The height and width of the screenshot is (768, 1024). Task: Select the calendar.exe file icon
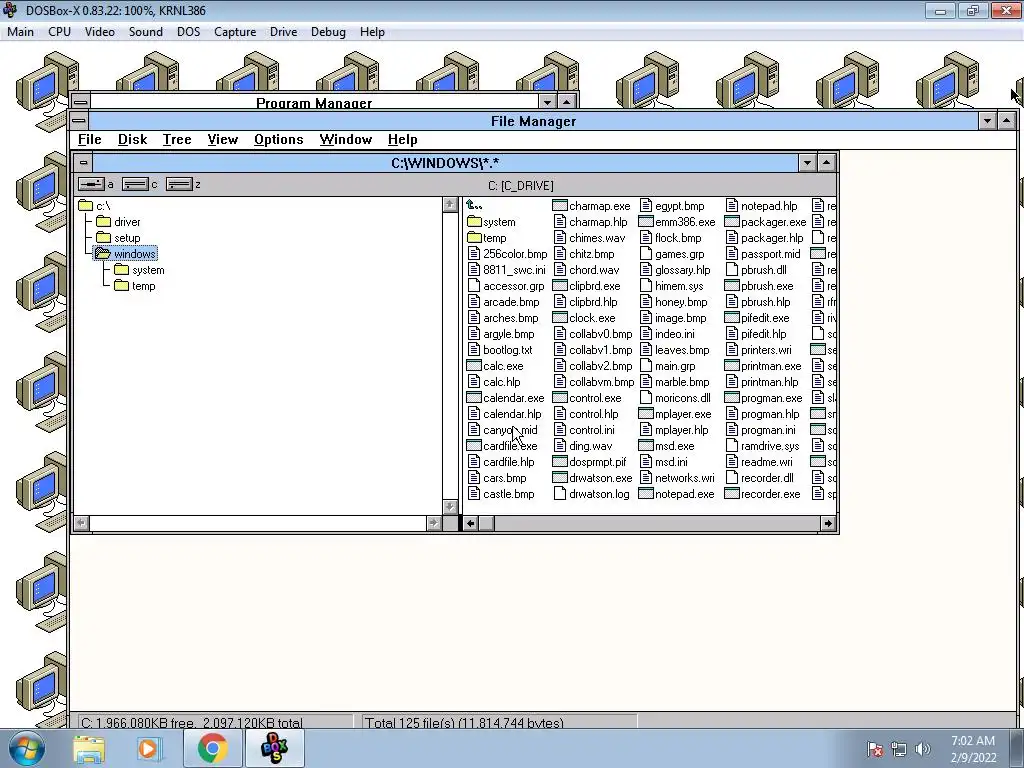click(474, 398)
